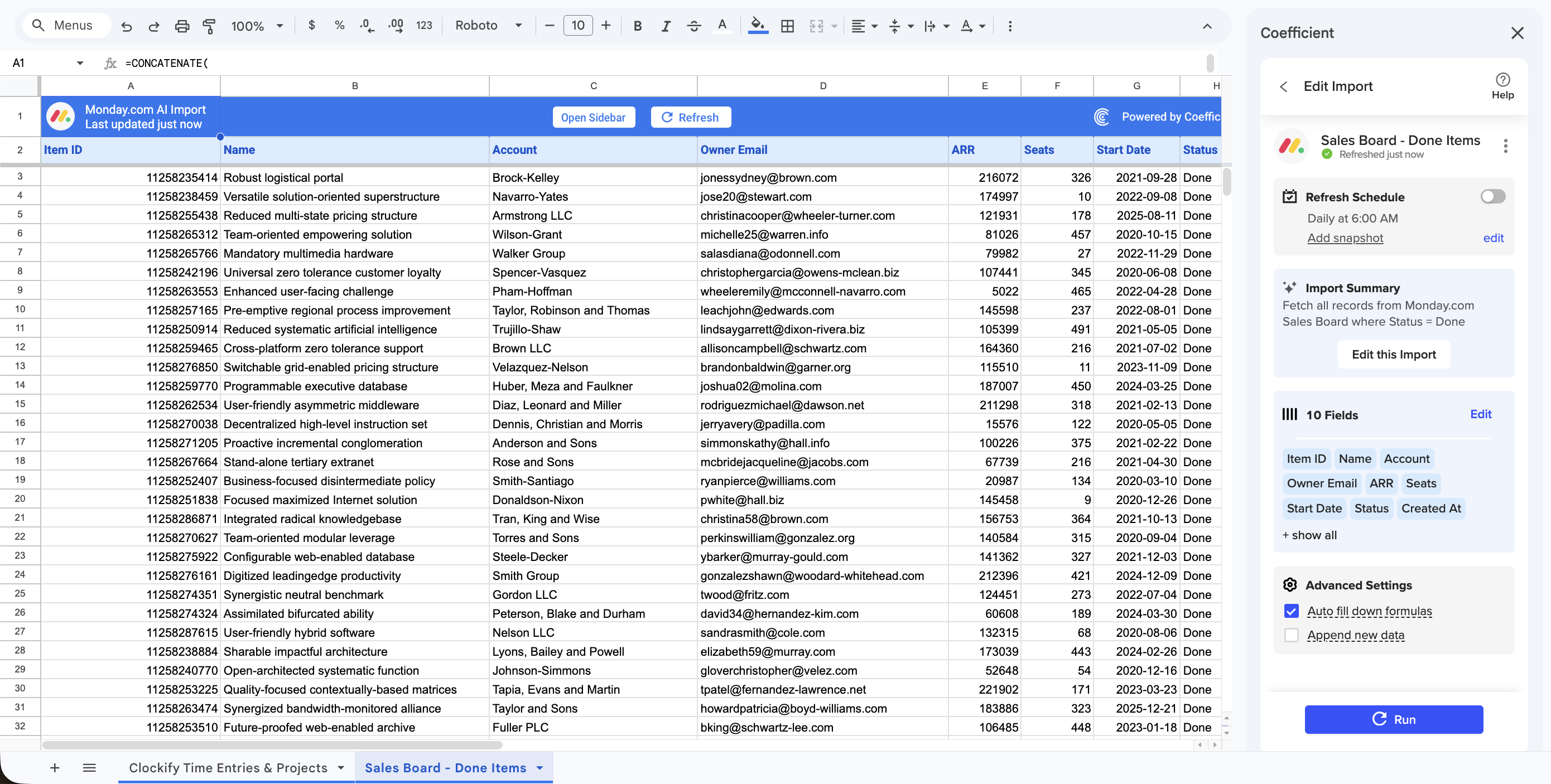Click the italic icon

coord(666,26)
